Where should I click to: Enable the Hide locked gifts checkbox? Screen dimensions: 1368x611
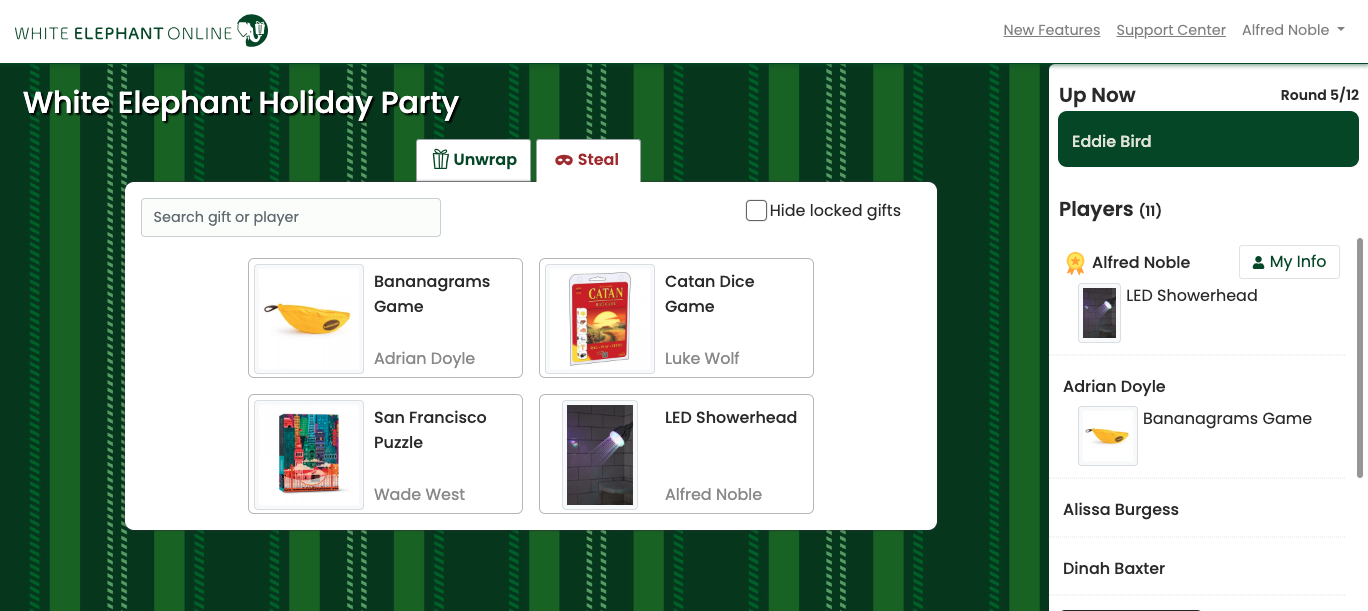(x=757, y=210)
